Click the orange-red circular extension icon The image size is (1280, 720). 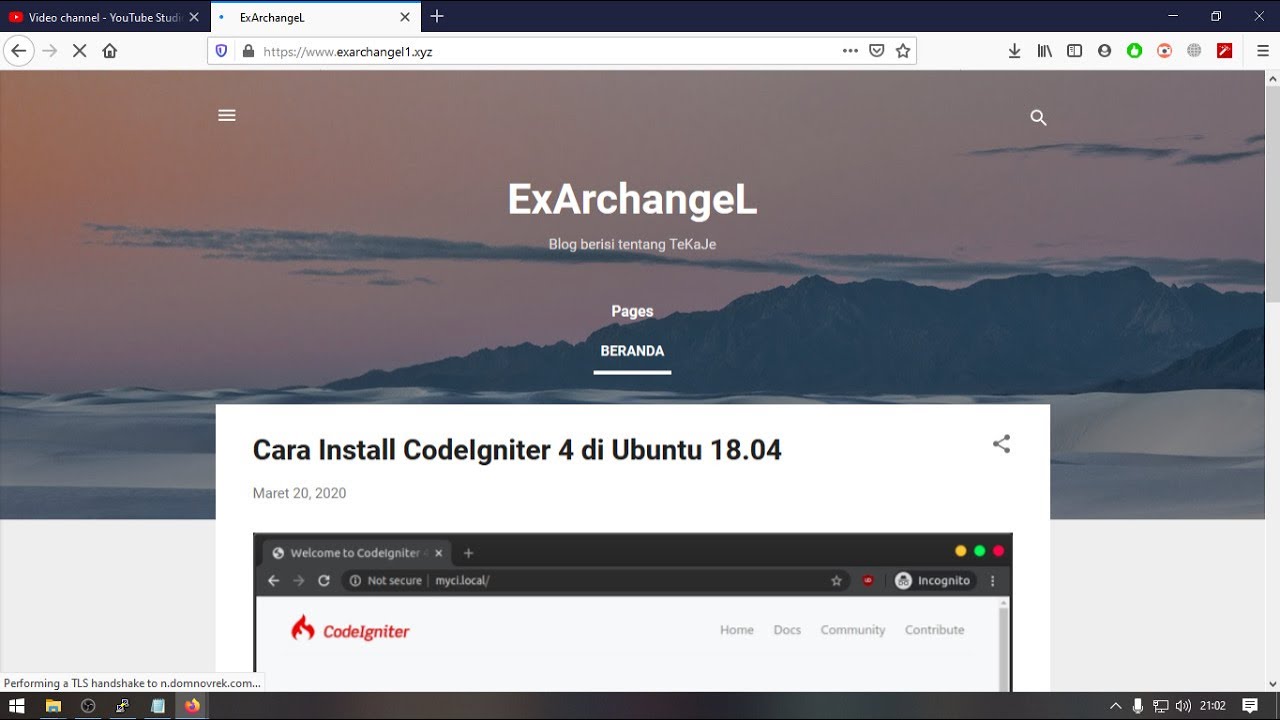point(1164,51)
